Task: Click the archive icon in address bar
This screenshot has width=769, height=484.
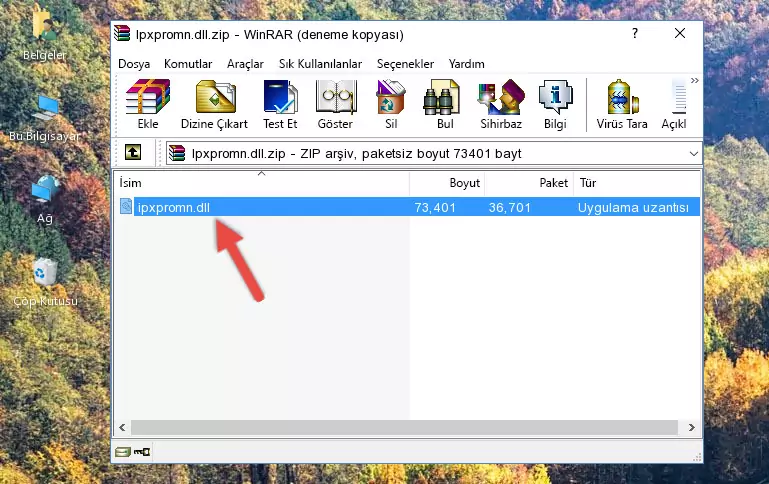Action: coord(177,153)
